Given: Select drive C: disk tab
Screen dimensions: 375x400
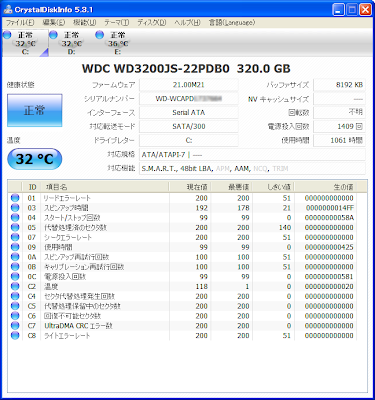Looking at the screenshot, I should click(26, 43).
